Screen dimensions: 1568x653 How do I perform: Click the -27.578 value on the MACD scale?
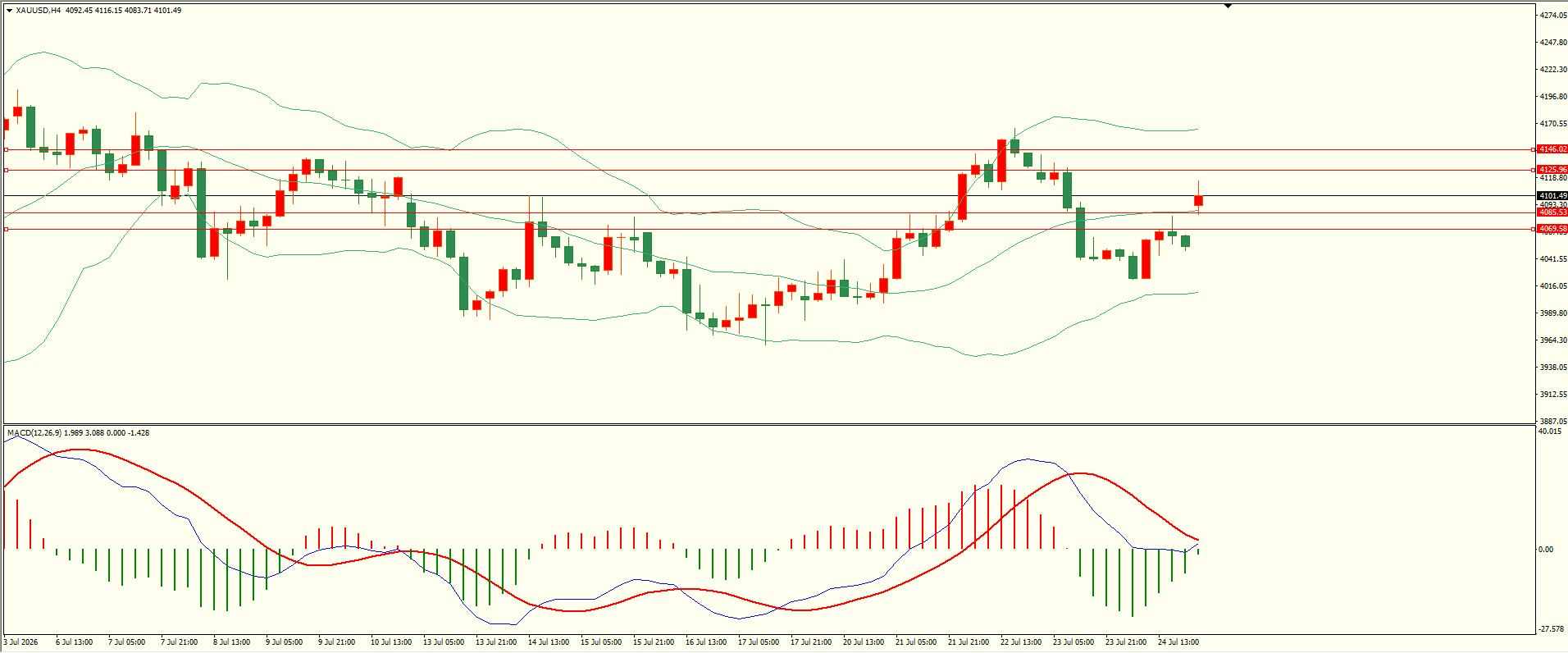pos(1552,629)
